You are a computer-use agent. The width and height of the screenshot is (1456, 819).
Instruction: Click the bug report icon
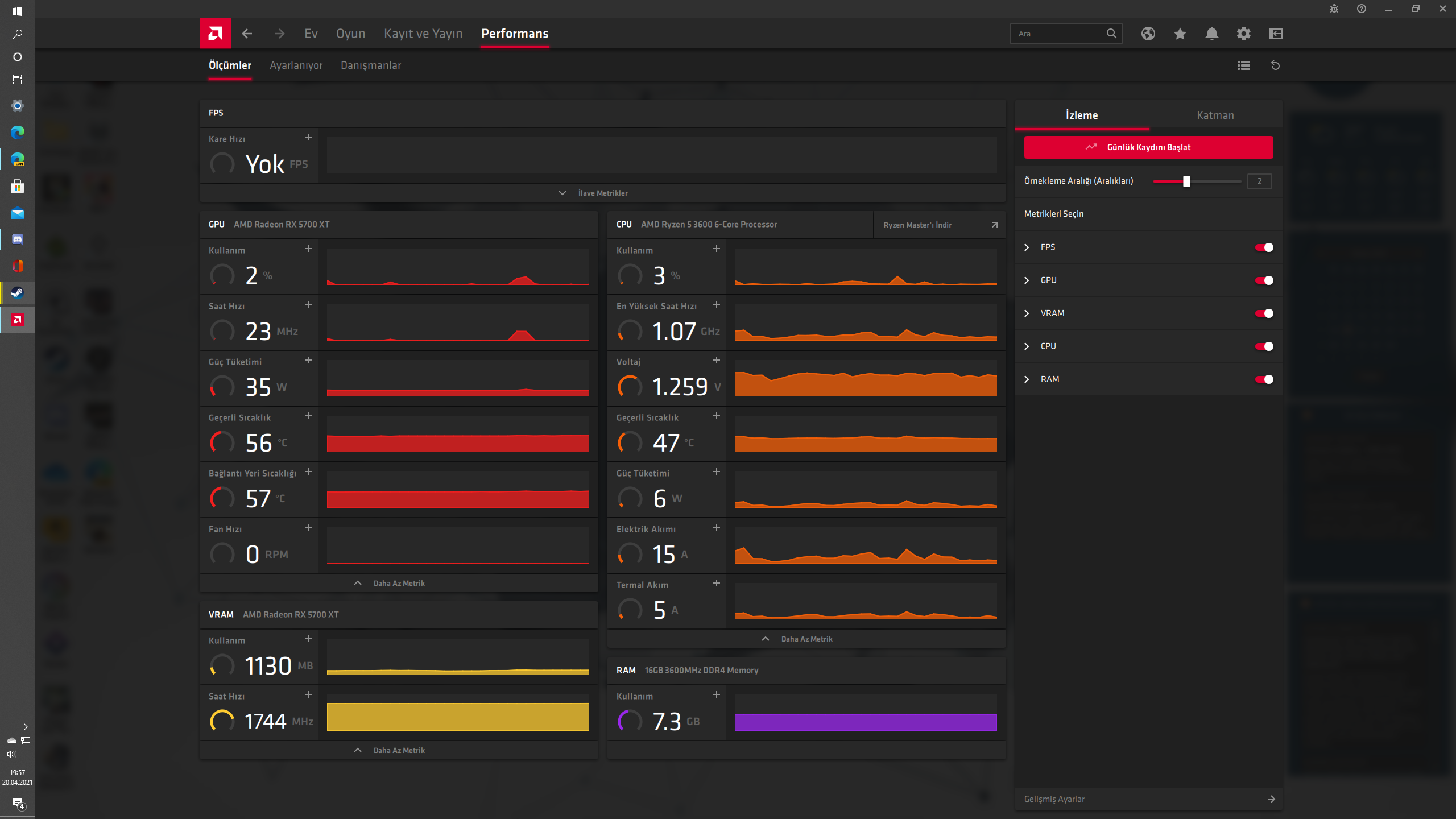(x=1334, y=9)
